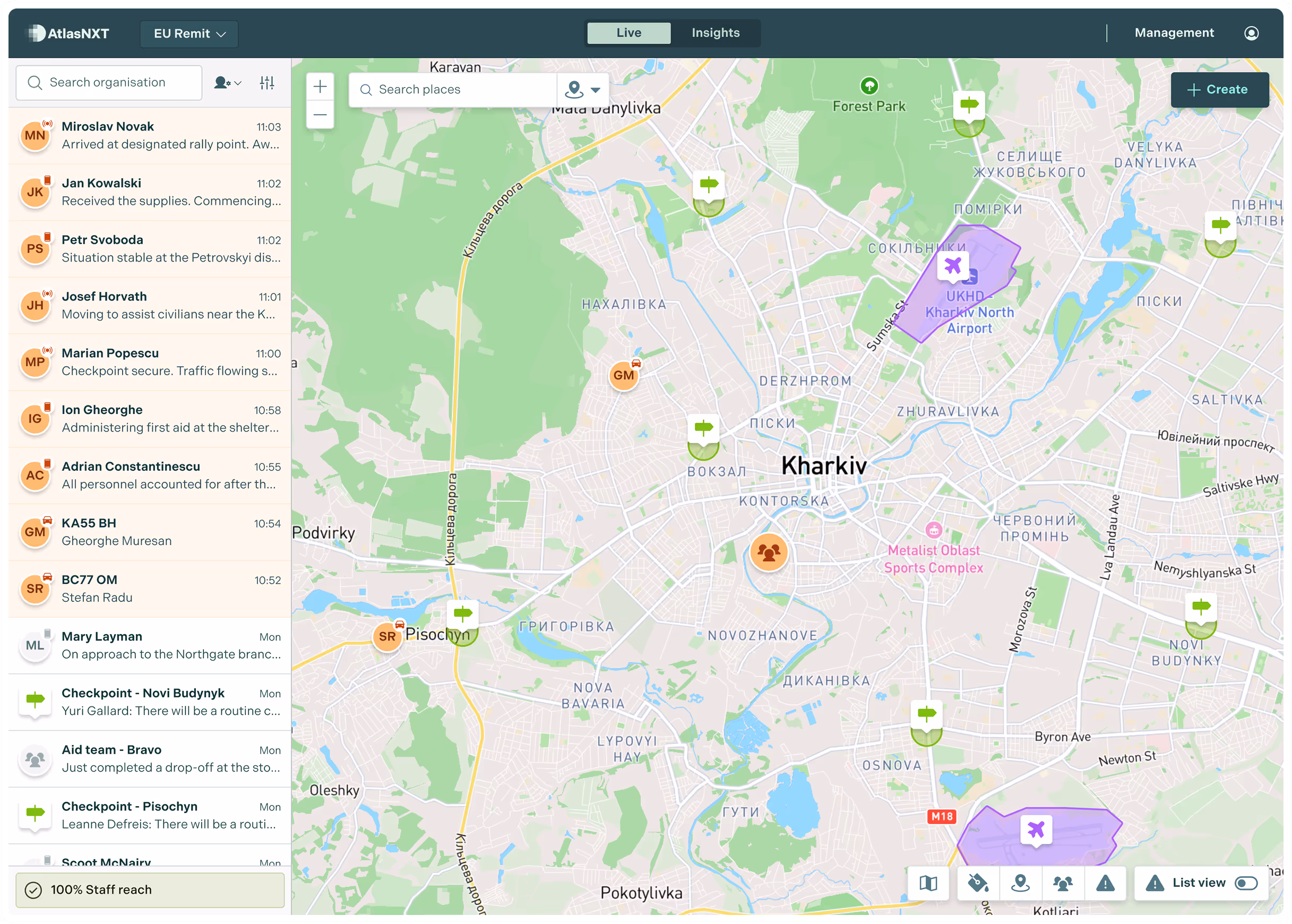Switch to Insights view
The width and height of the screenshot is (1292, 924).
[x=715, y=33]
